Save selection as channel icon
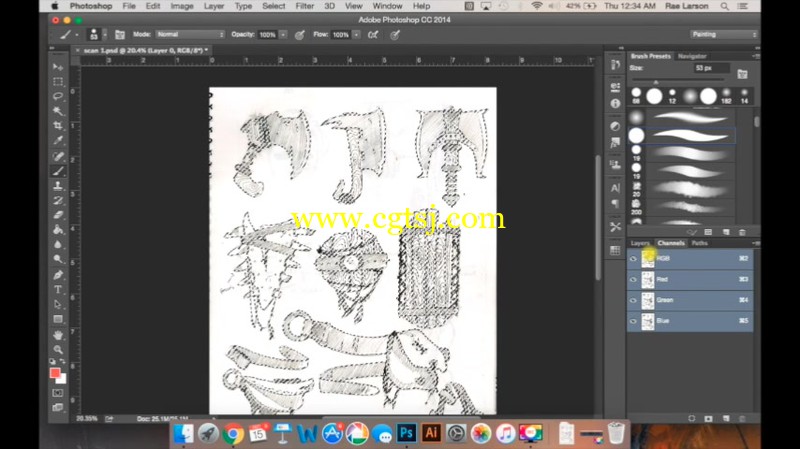This screenshot has height=449, width=800. point(708,418)
